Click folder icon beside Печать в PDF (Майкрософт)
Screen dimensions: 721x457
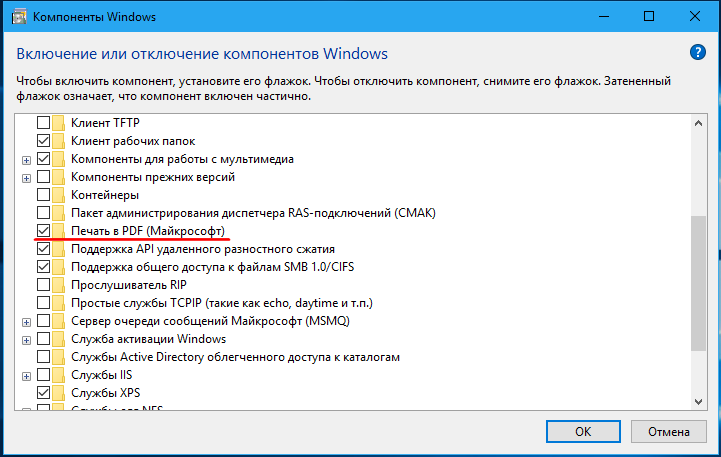tap(58, 231)
